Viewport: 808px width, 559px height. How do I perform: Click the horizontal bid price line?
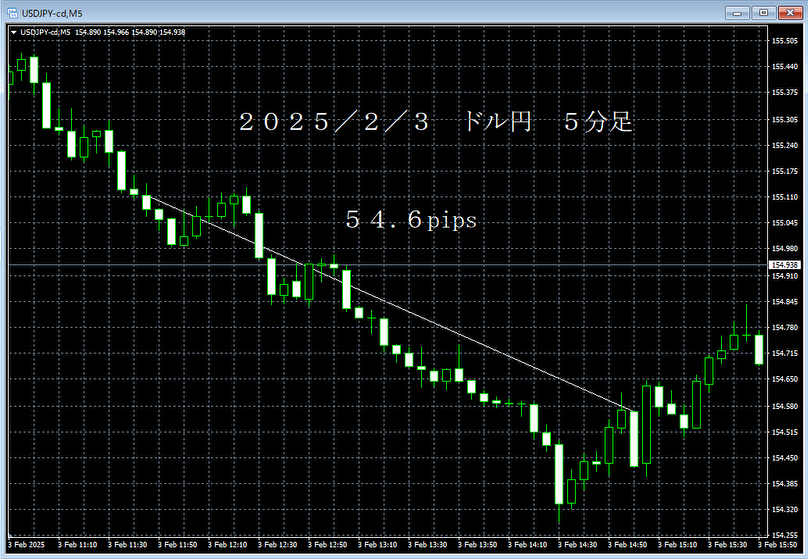coord(386,265)
